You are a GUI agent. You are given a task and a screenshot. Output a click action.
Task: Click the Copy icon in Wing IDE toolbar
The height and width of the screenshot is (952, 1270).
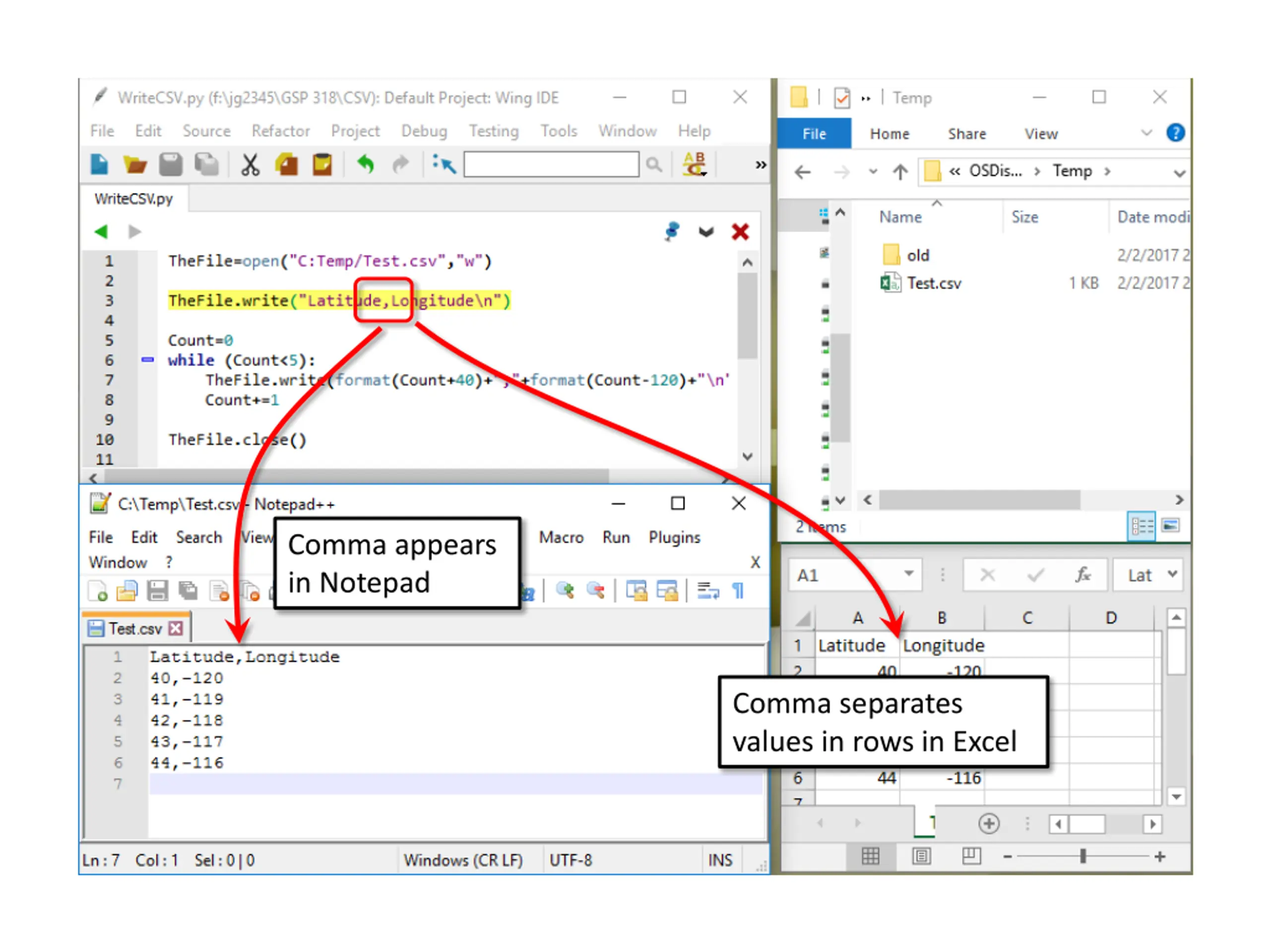pos(287,165)
